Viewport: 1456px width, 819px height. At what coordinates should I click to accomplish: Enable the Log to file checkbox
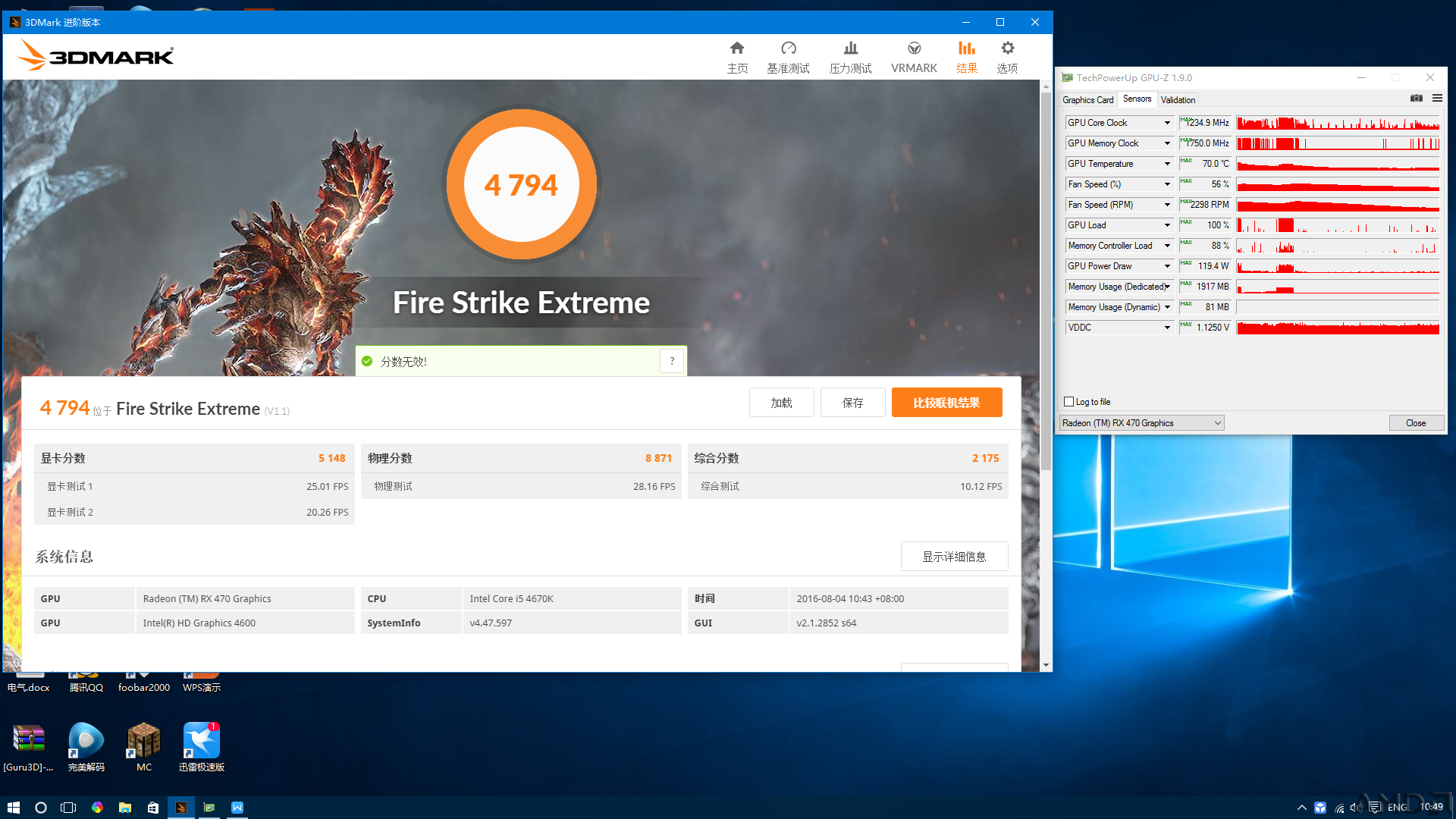click(x=1069, y=402)
